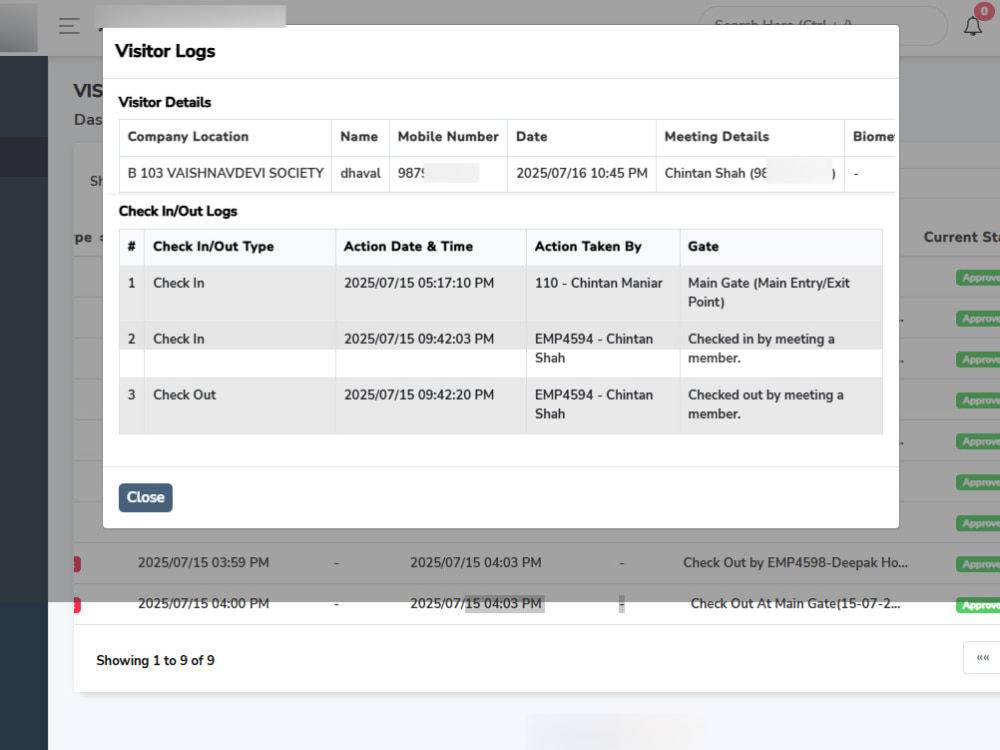Click the Visitor Details heading
Image resolution: width=1000 pixels, height=750 pixels.
point(165,103)
